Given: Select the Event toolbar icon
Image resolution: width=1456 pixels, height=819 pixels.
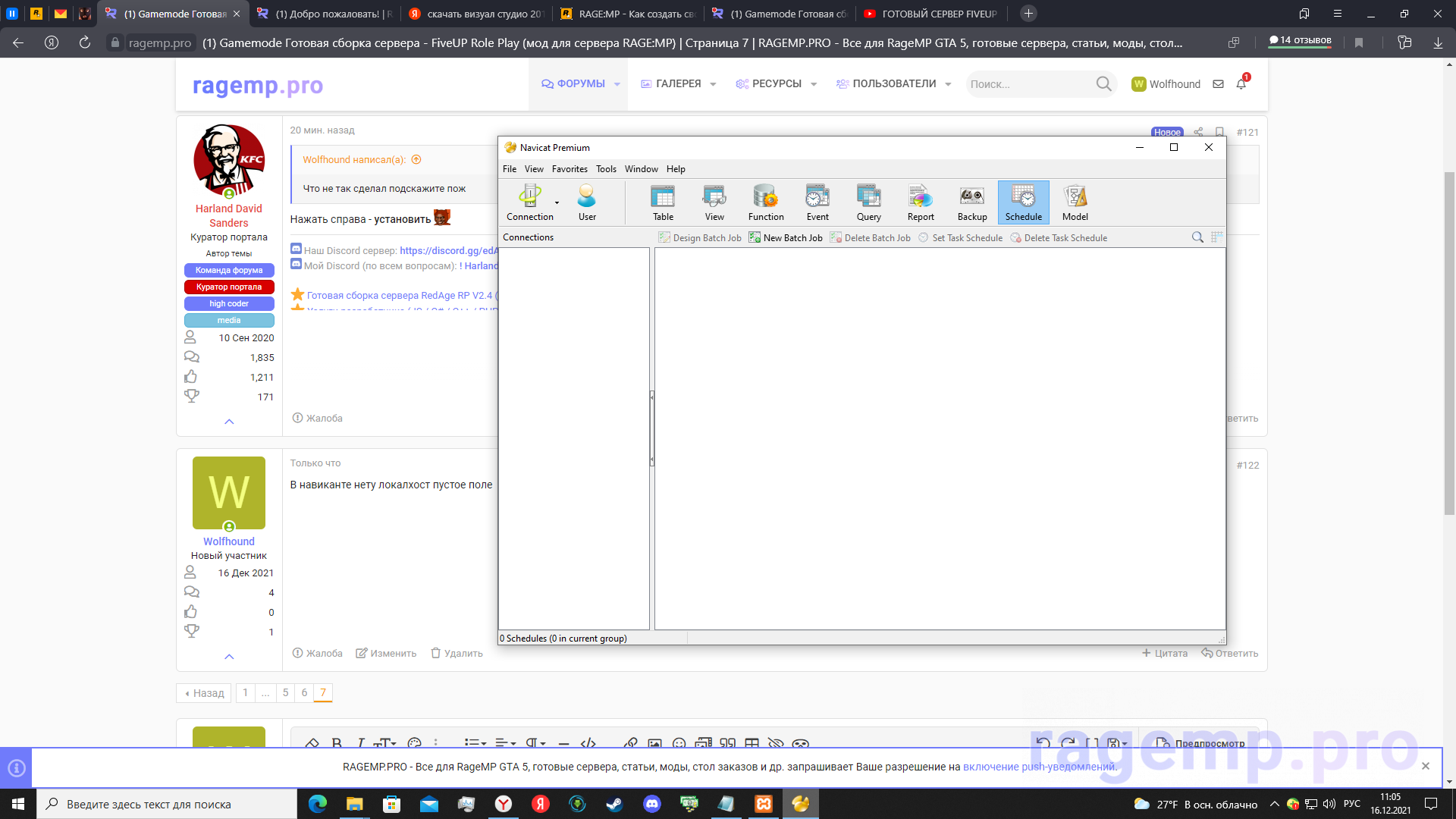Looking at the screenshot, I should coord(817,202).
